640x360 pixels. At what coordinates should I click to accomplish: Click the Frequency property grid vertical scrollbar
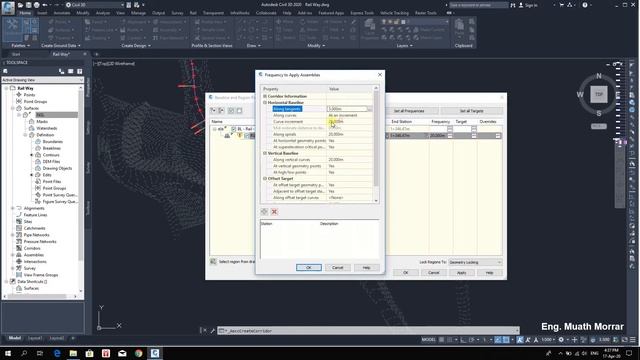(x=376, y=144)
